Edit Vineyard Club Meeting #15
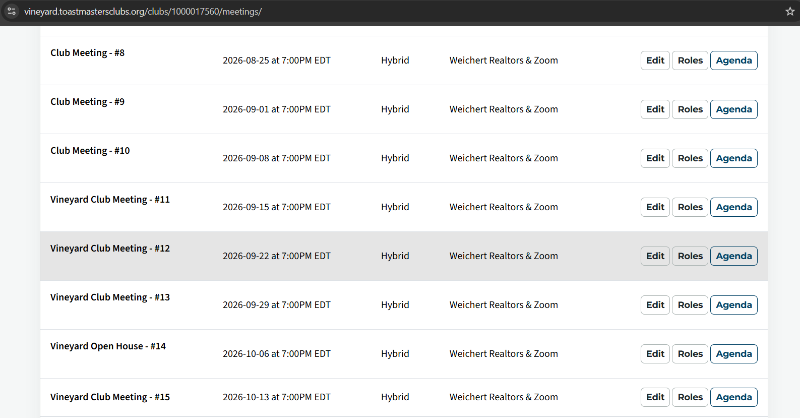800x418 pixels. (x=655, y=397)
